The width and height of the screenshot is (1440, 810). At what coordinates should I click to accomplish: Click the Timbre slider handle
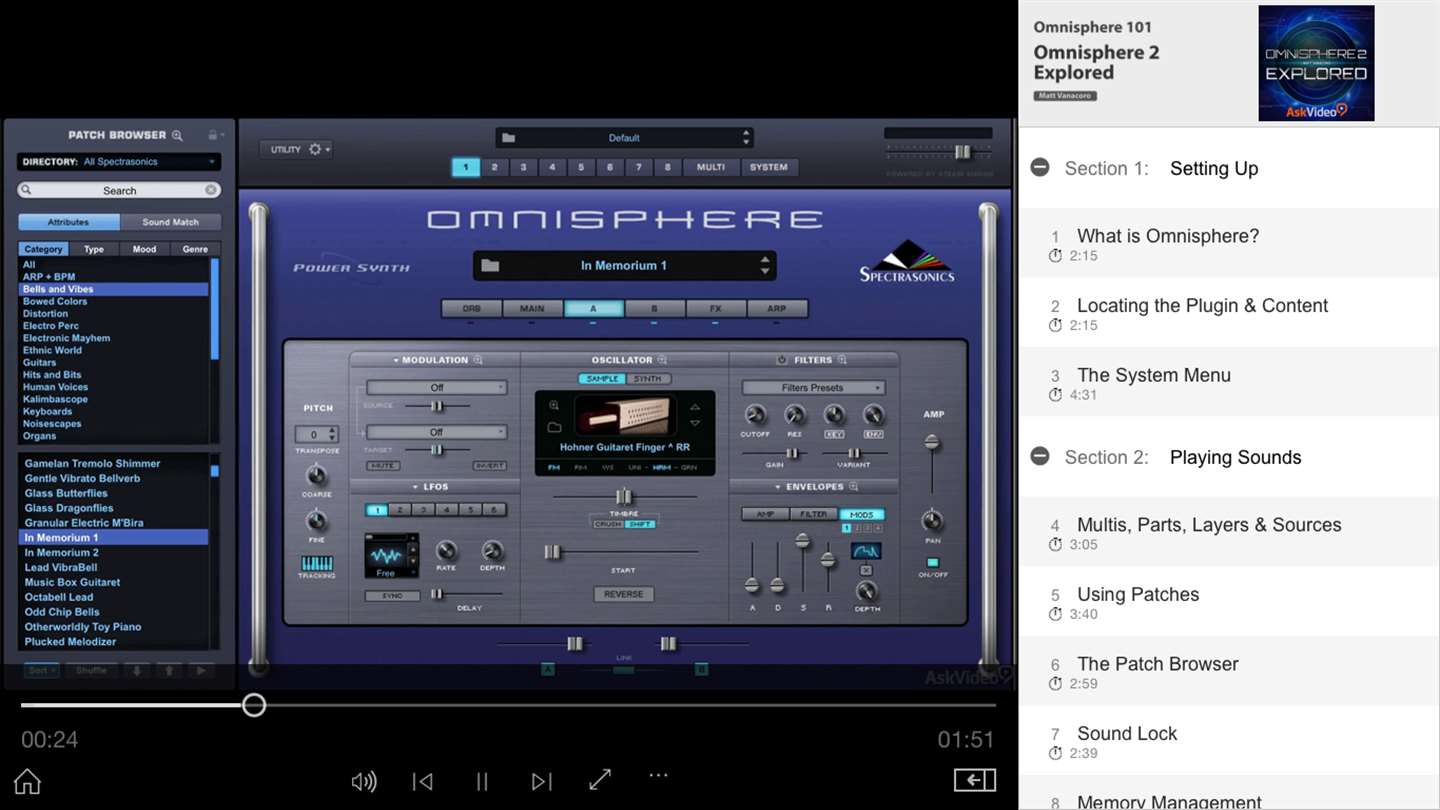624,496
